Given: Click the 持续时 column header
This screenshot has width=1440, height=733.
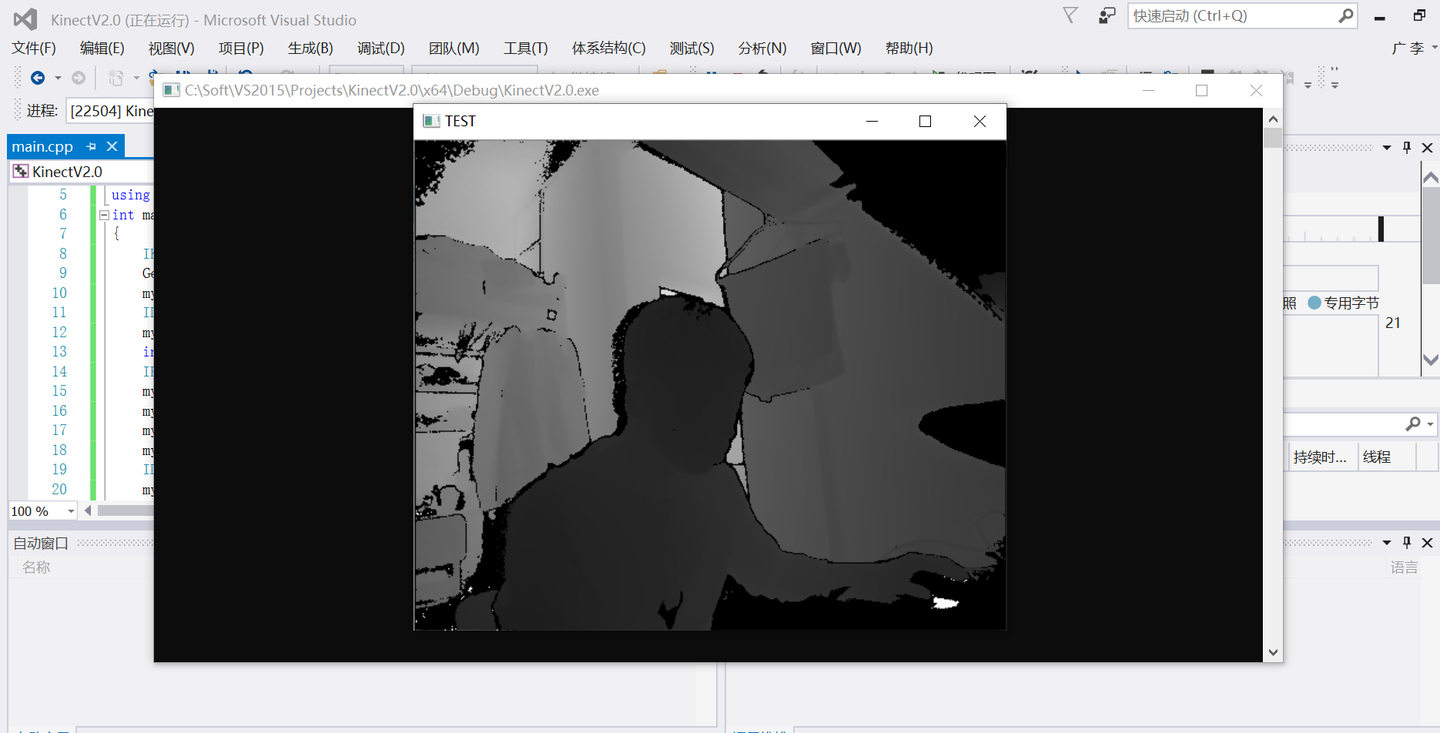Looking at the screenshot, I should [1318, 456].
